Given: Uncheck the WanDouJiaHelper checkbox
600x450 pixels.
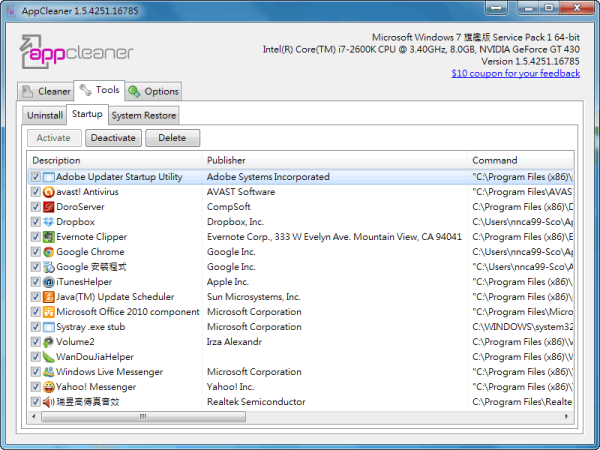Looking at the screenshot, I should coord(36,357).
